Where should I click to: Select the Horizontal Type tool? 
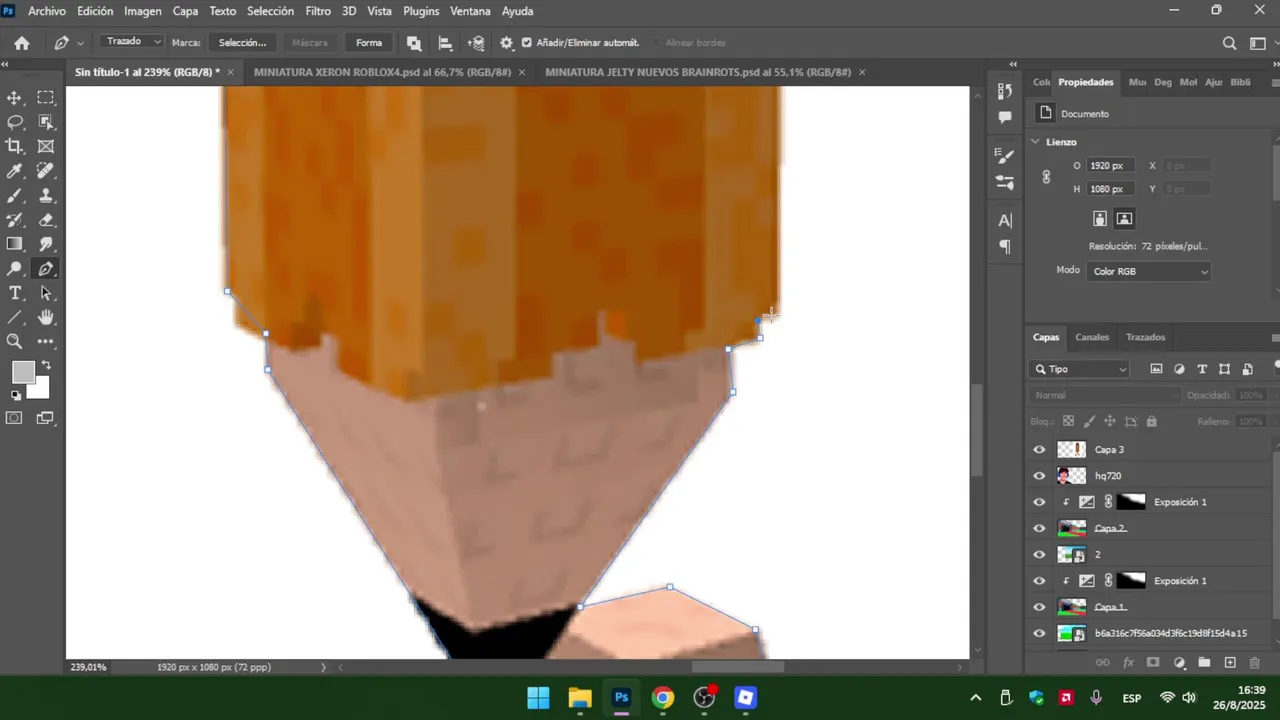(15, 293)
